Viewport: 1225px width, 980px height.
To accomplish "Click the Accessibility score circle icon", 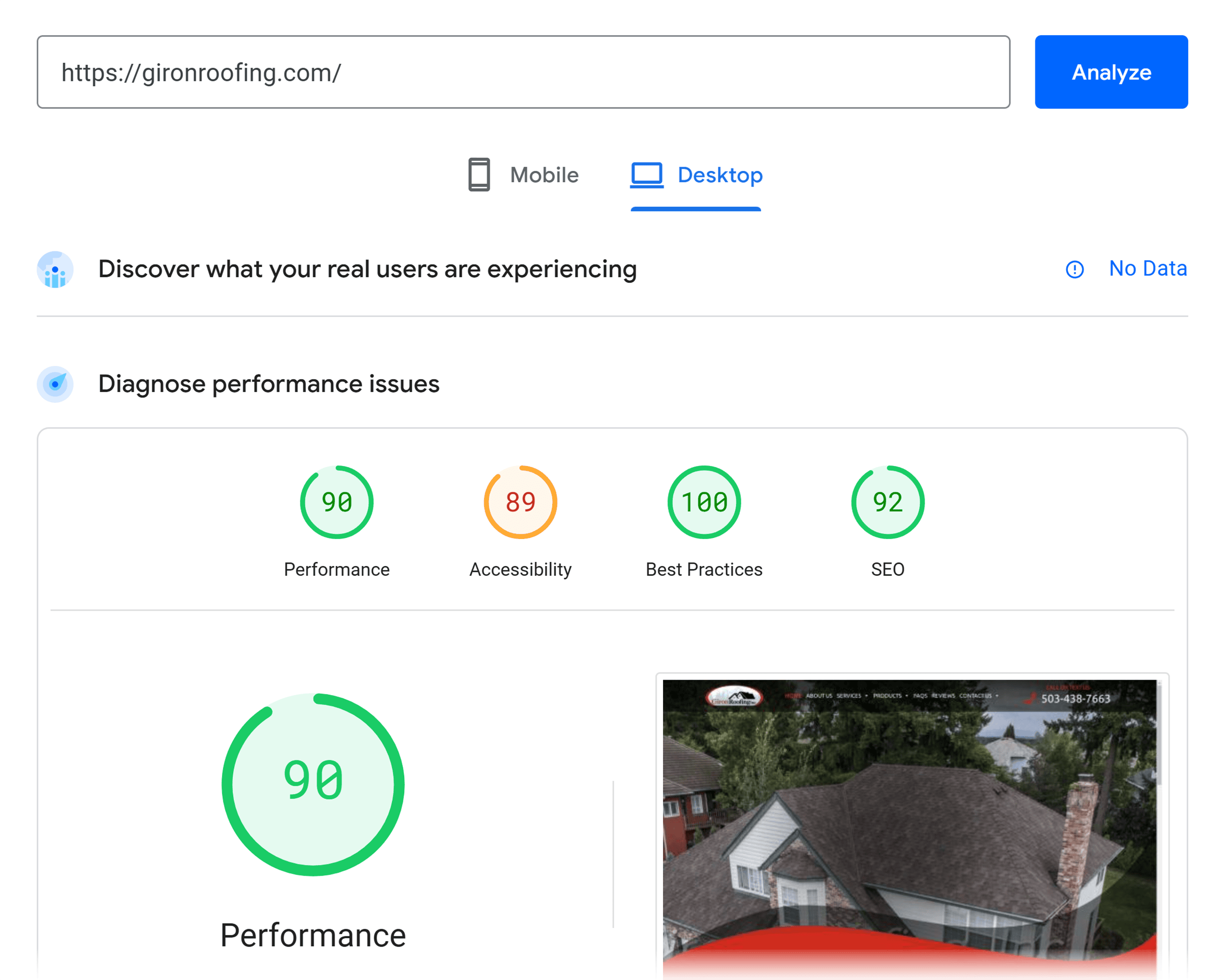I will 520,501.
